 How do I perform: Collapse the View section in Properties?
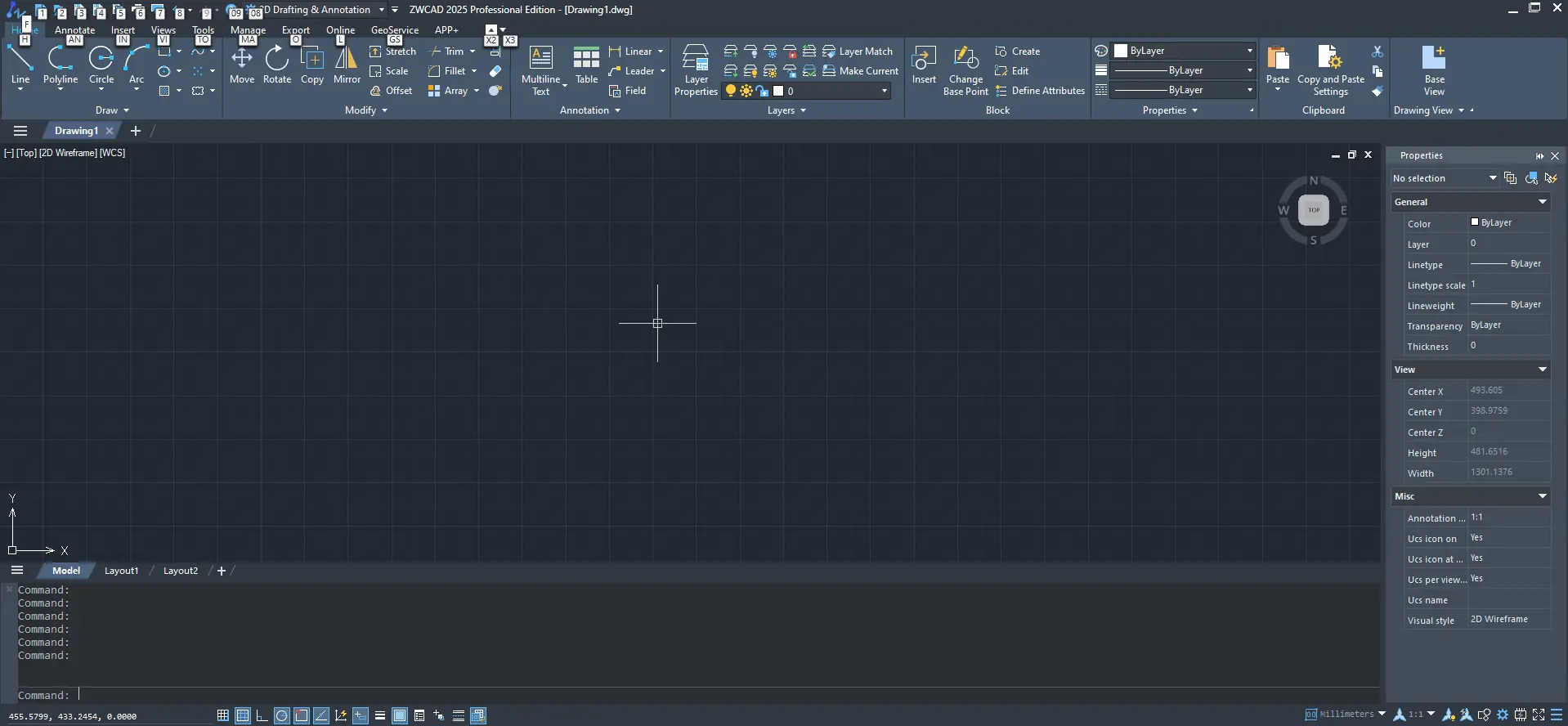[1543, 370]
